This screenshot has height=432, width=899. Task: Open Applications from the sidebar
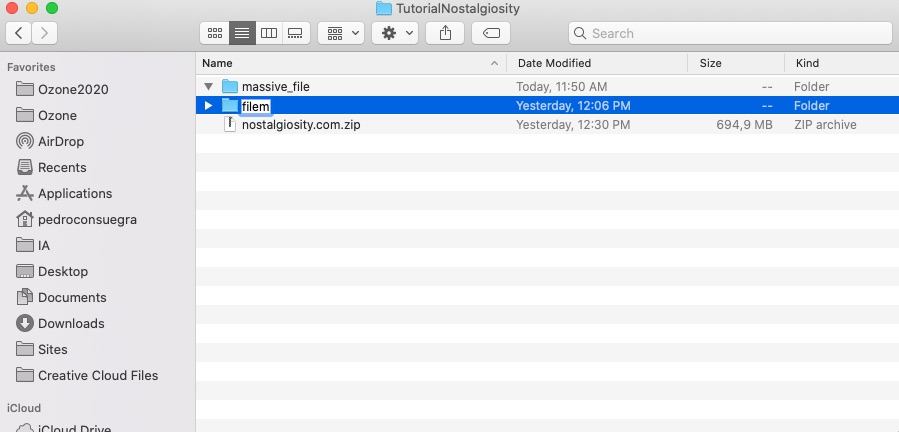74,193
